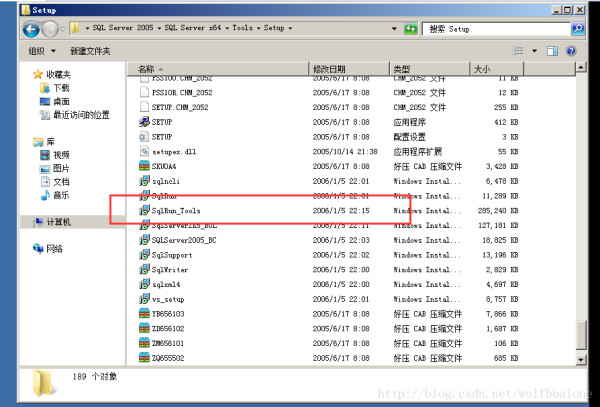Viewport: 600px width, 407px height.
Task: Select the sqlxml4 installer icon
Action: pos(144,284)
